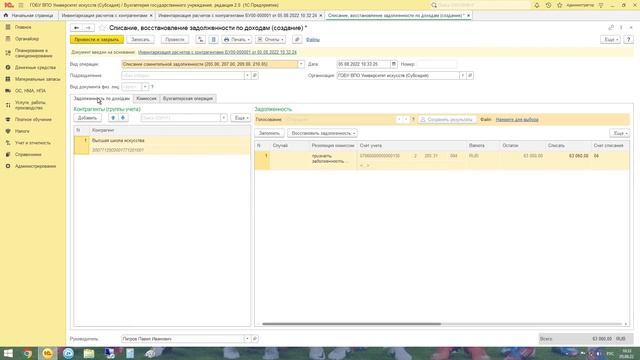Go back with the left arrow button
The height and width of the screenshot is (360, 640).
(x=76, y=28)
